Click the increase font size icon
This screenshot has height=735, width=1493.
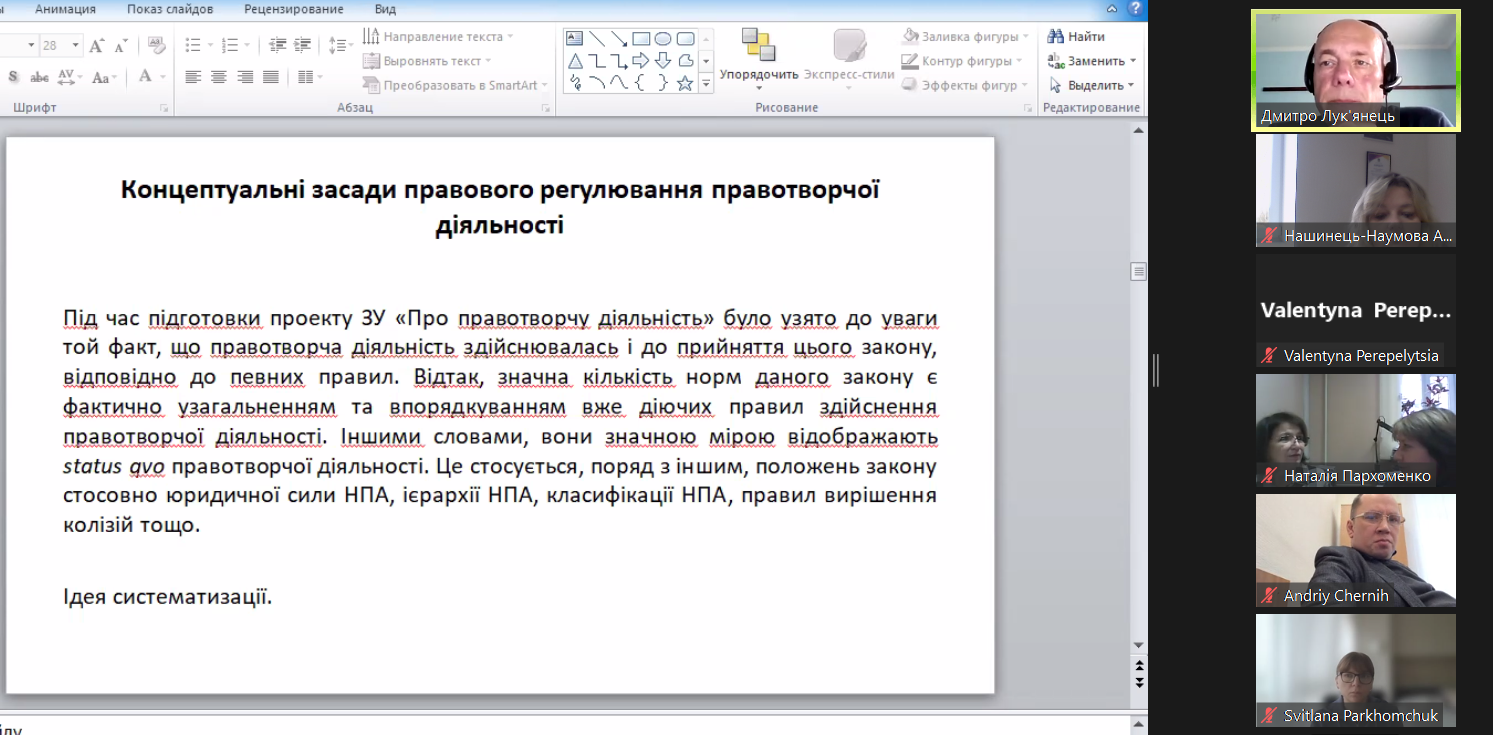click(x=97, y=46)
